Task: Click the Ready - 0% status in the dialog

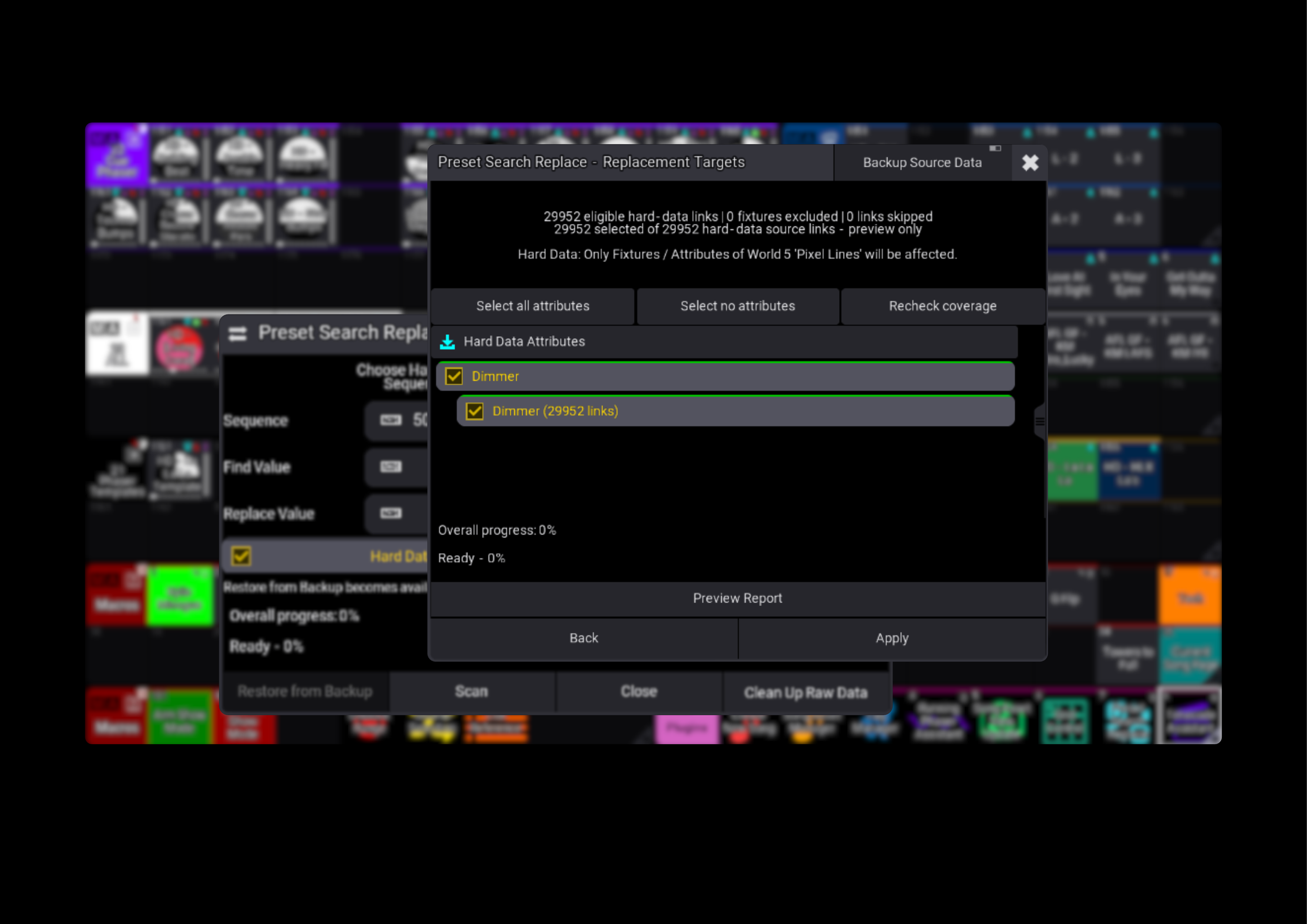Action: 472,558
